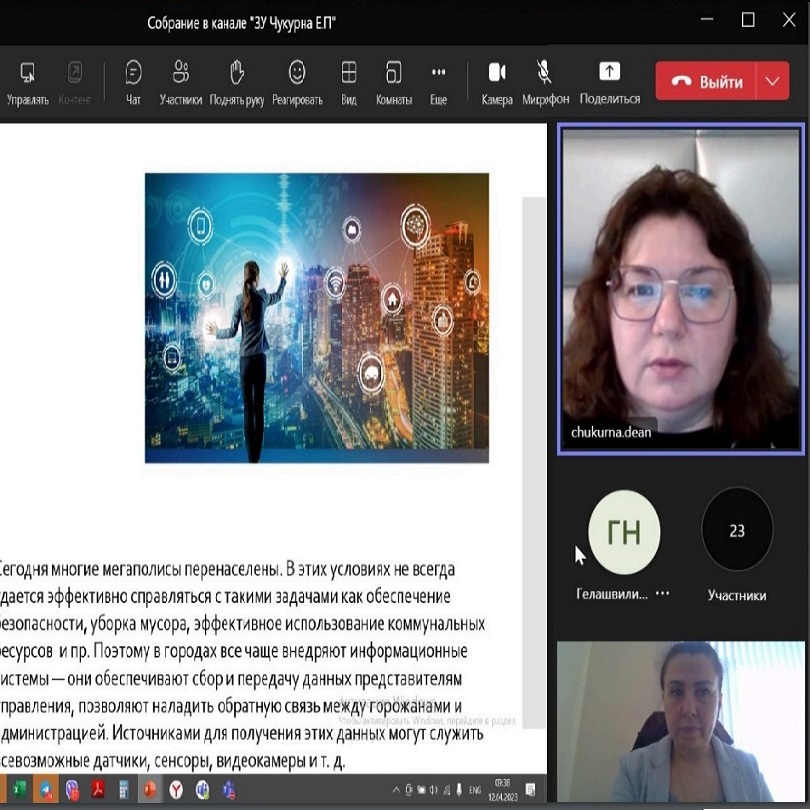The image size is (810, 810).
Task: Click the ГН participant avatar
Action: (x=624, y=532)
